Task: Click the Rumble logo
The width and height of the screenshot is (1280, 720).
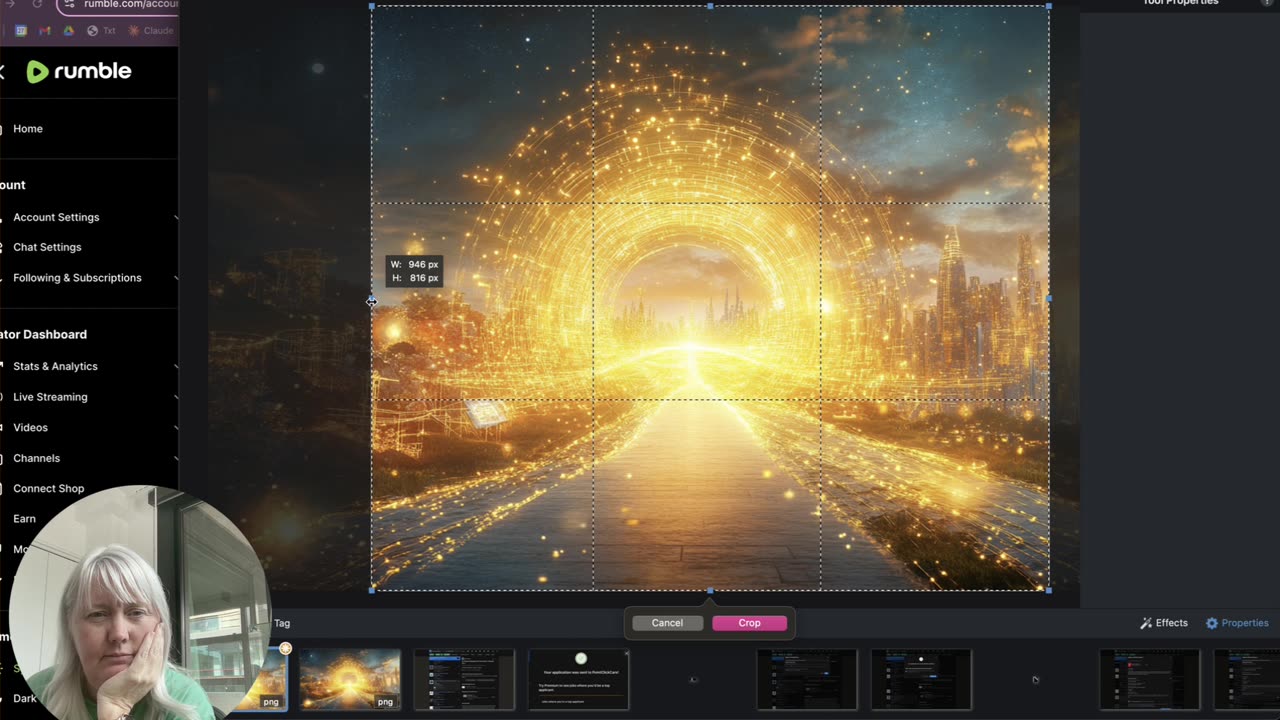Action: click(78, 71)
